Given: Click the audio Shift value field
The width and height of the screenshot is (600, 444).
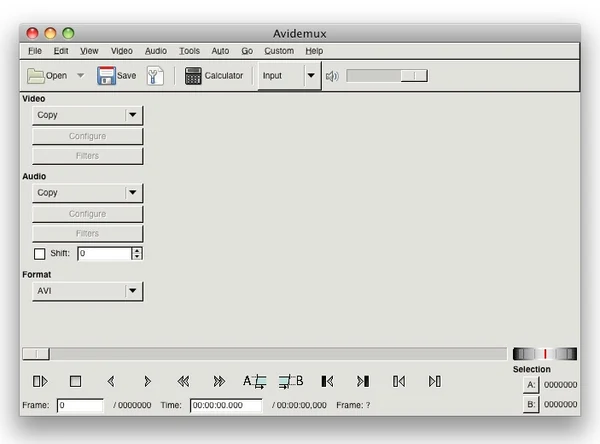Looking at the screenshot, I should pyautogui.click(x=104, y=253).
